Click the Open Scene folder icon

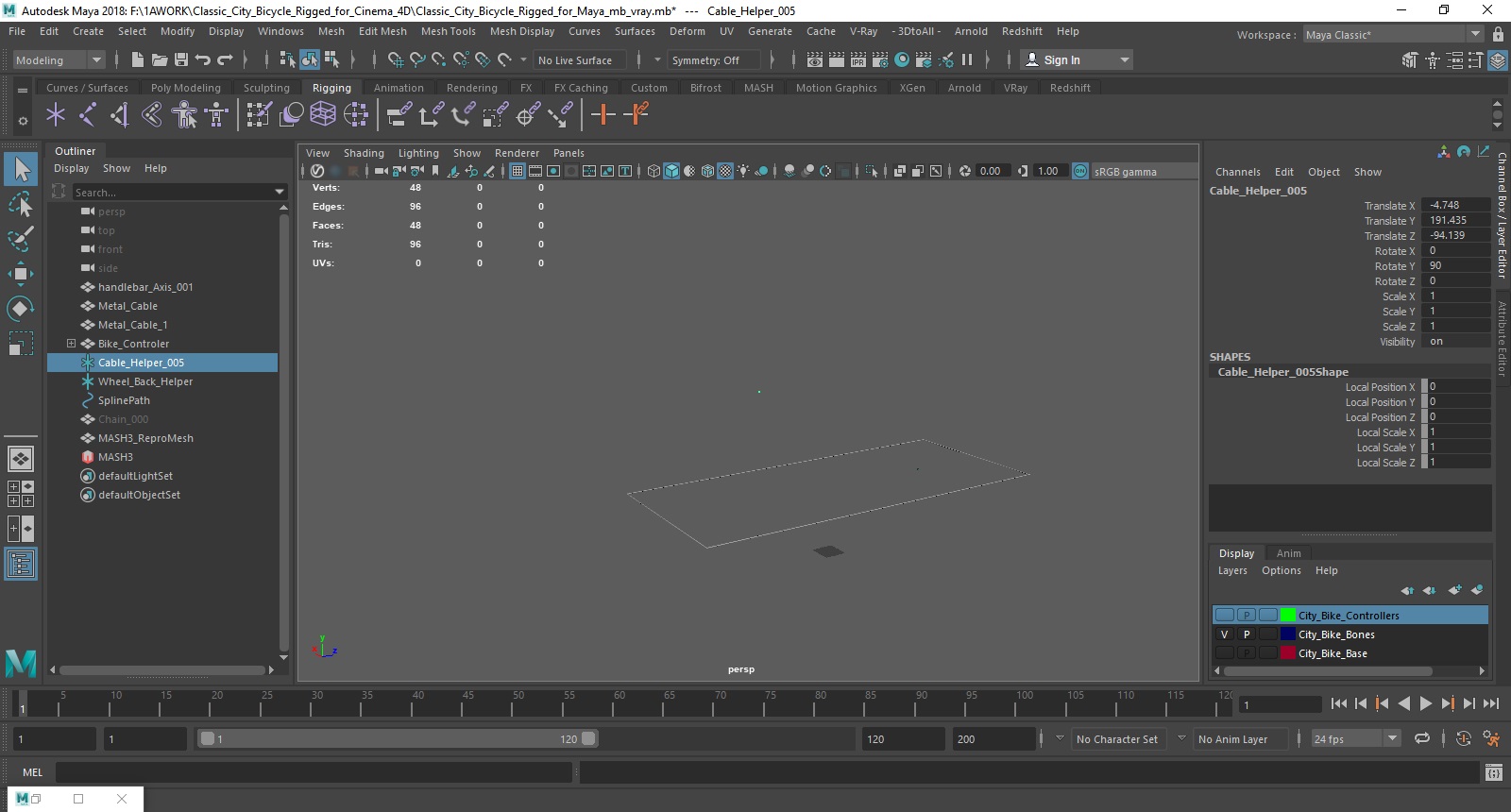click(160, 59)
